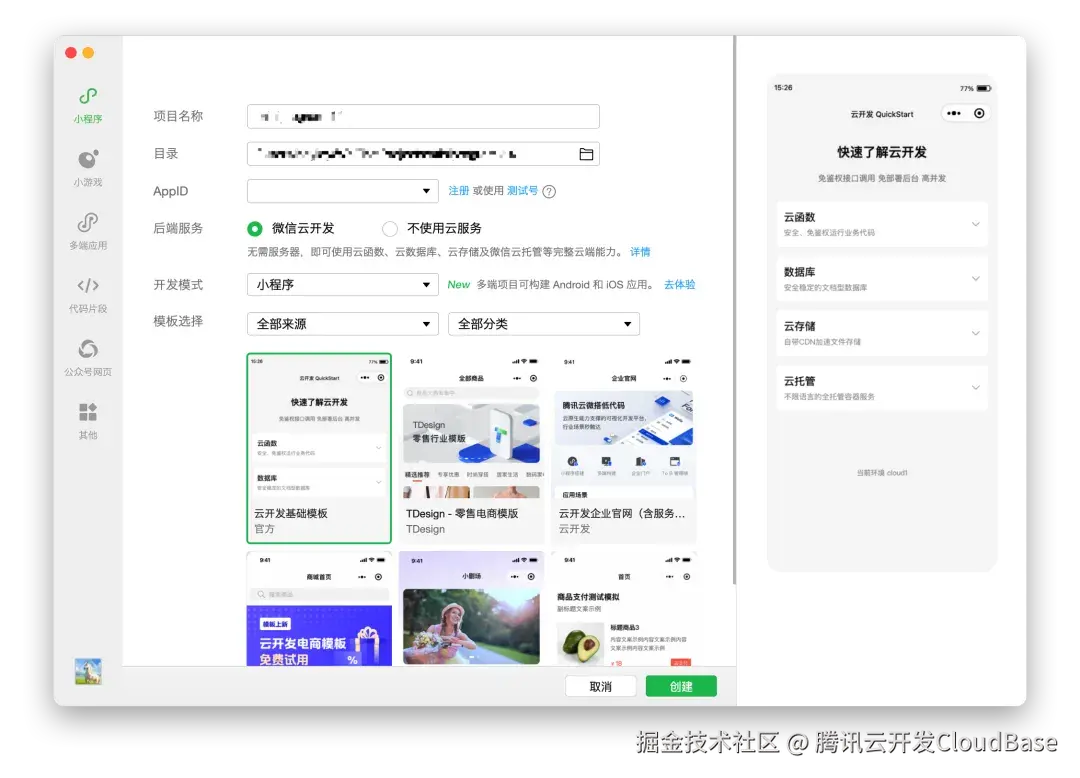Click the 注册 link
This screenshot has width=1080, height=778.
click(x=462, y=190)
